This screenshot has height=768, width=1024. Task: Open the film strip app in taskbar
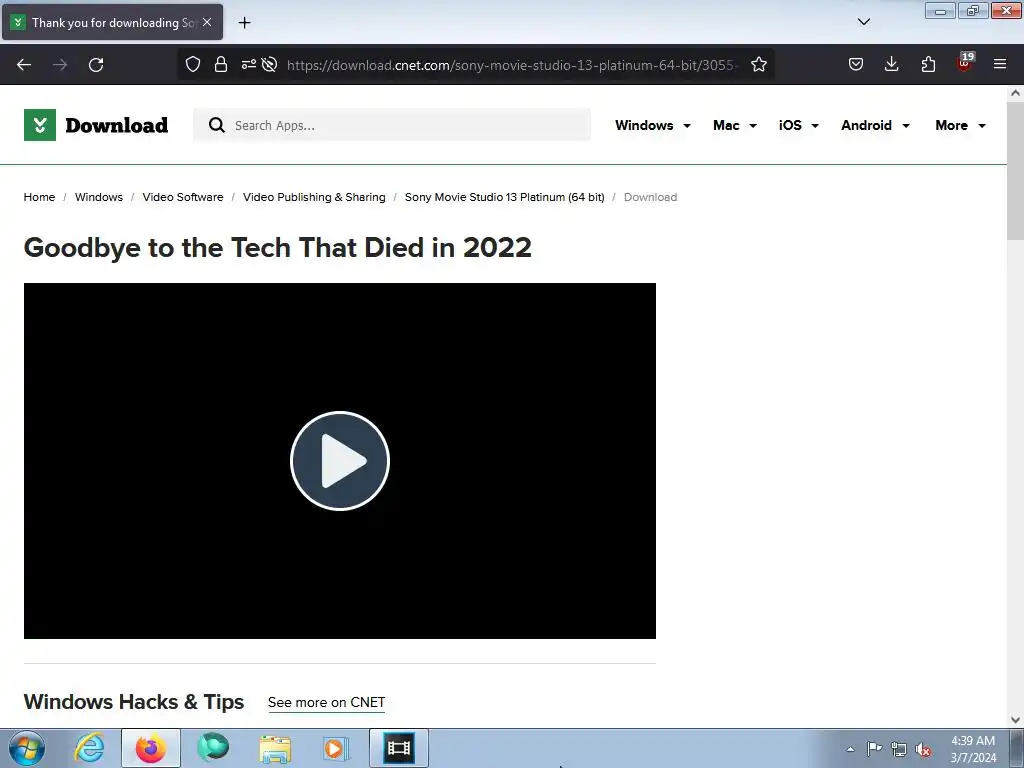[x=399, y=748]
